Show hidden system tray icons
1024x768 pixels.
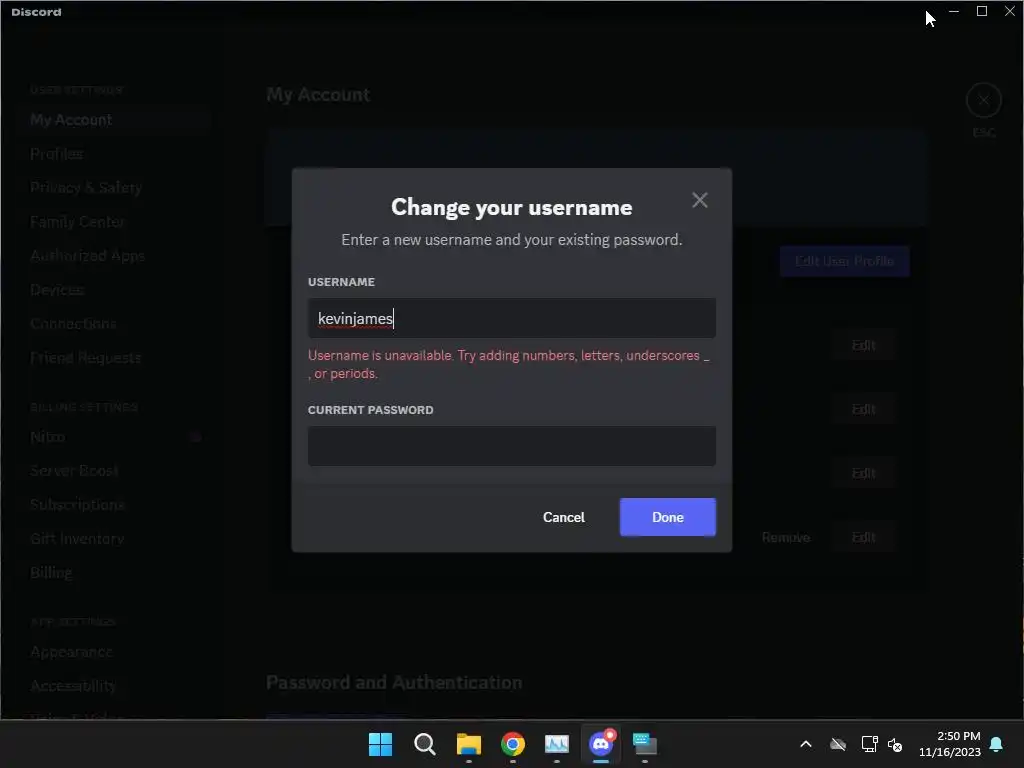(806, 744)
